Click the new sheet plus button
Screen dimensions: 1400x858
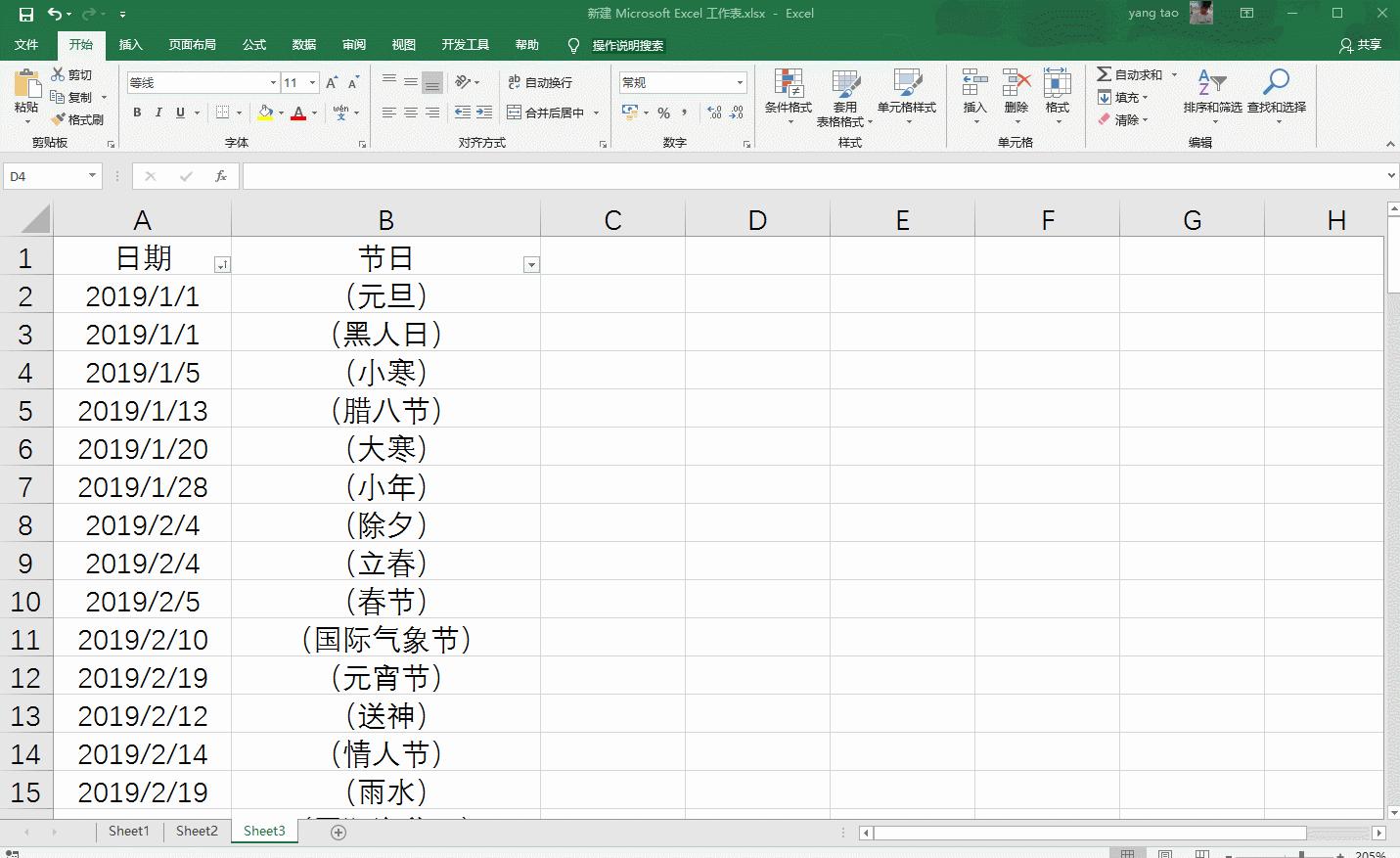tap(338, 831)
